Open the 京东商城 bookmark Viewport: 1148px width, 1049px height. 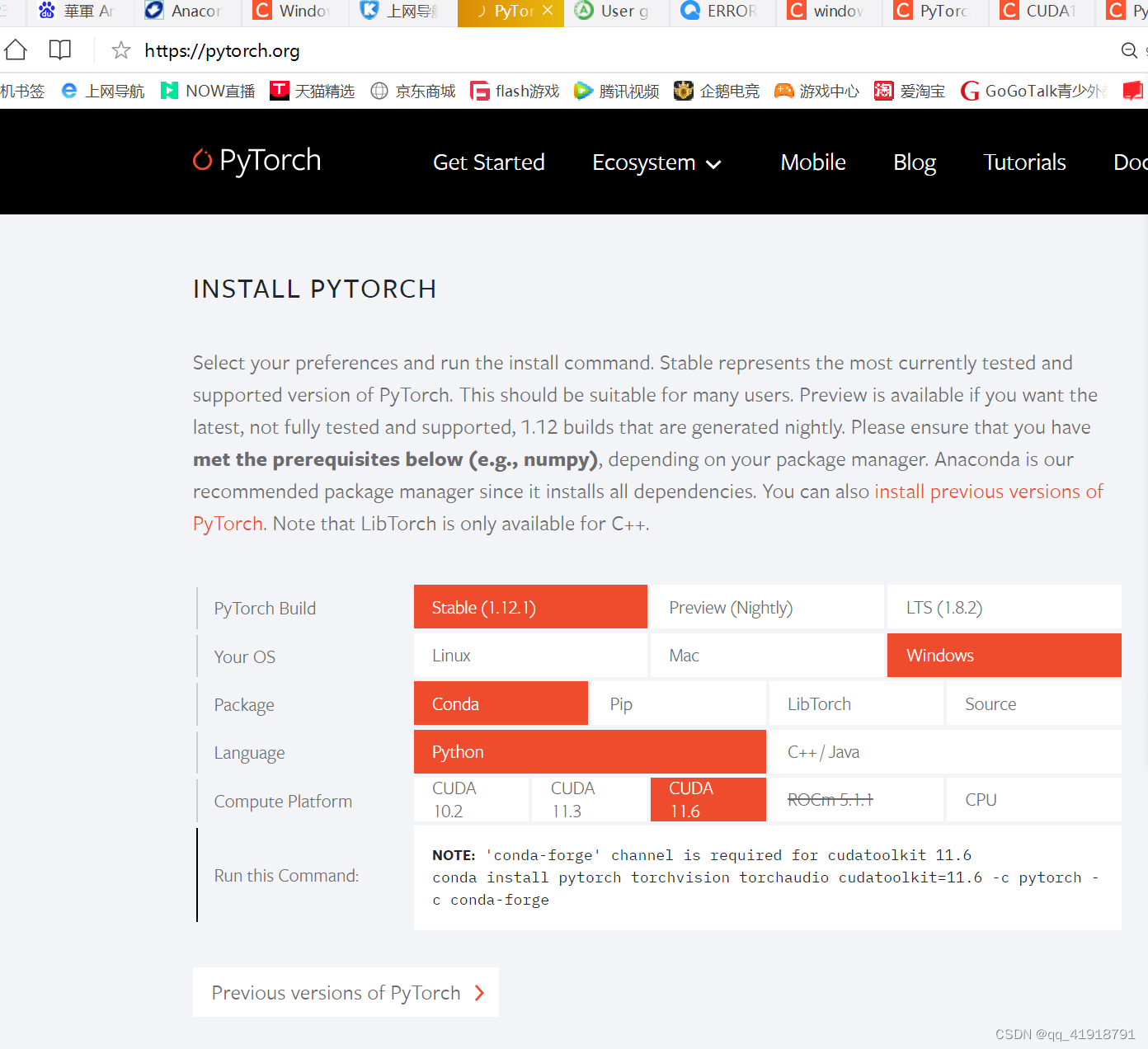pyautogui.click(x=413, y=91)
